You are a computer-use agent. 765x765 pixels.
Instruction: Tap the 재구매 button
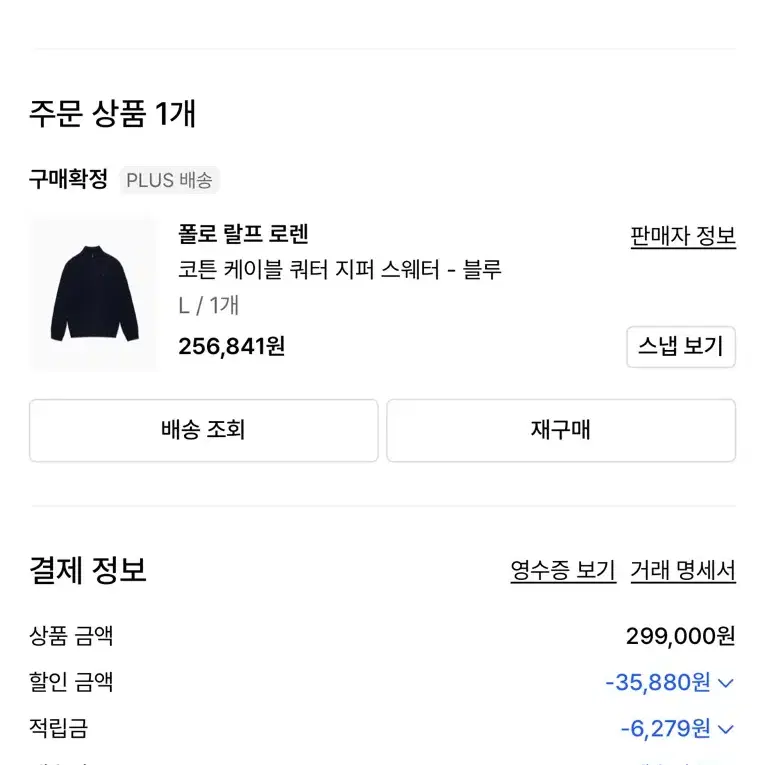[561, 430]
